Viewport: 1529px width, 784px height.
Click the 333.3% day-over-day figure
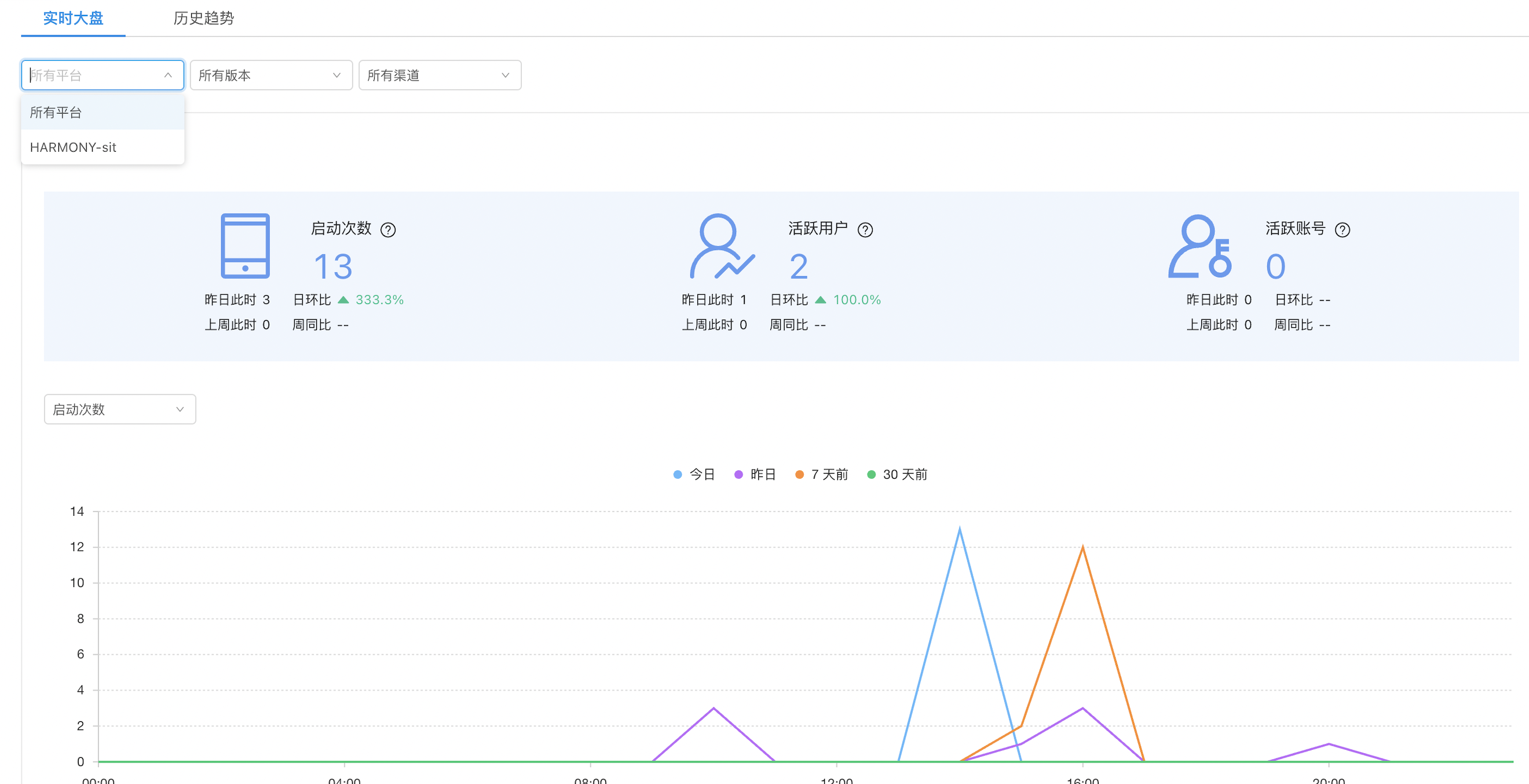pyautogui.click(x=380, y=300)
